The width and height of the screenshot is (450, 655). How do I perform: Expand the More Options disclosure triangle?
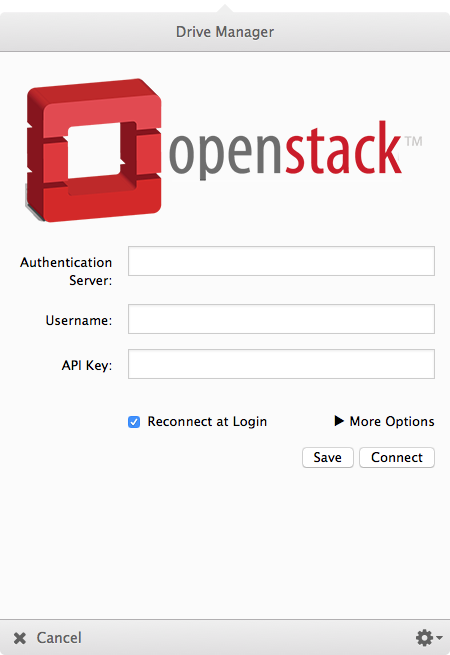[x=339, y=421]
